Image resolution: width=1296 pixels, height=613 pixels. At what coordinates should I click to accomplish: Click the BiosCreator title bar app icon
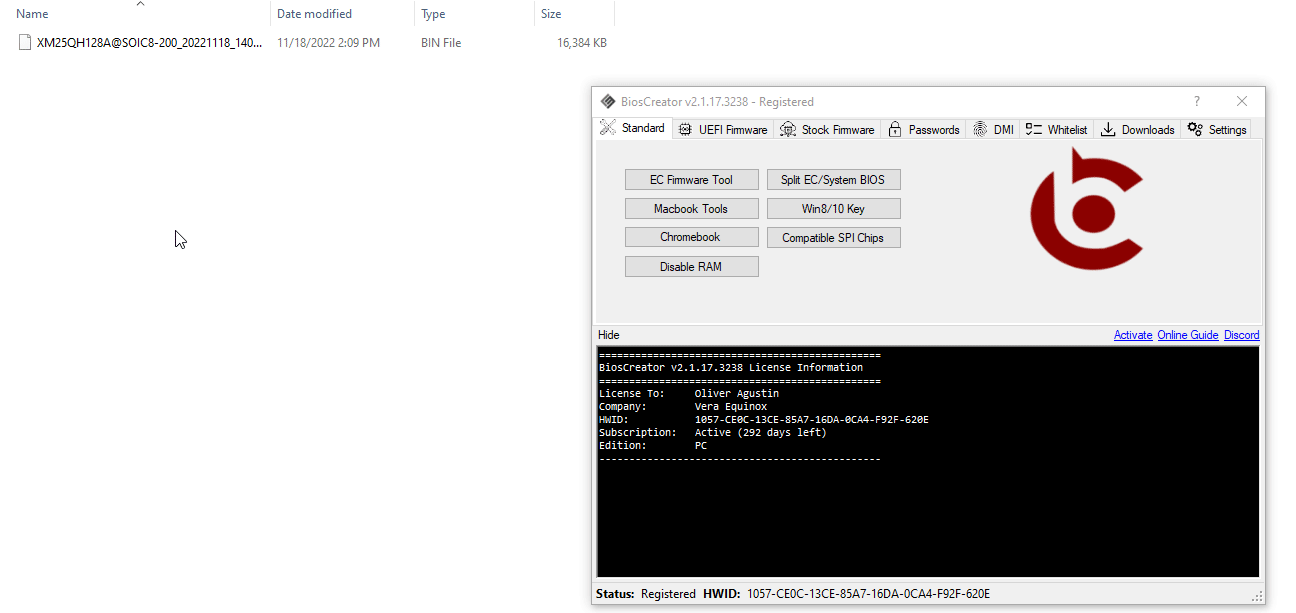coord(607,101)
